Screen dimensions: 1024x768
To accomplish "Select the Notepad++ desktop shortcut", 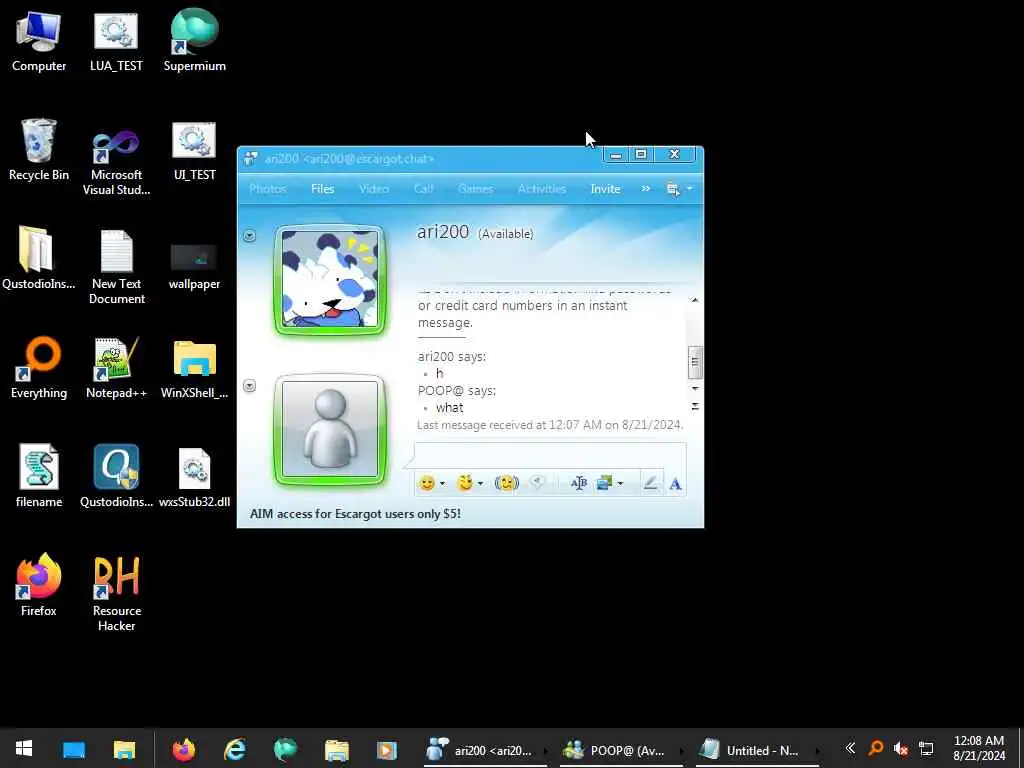I will click(x=116, y=368).
